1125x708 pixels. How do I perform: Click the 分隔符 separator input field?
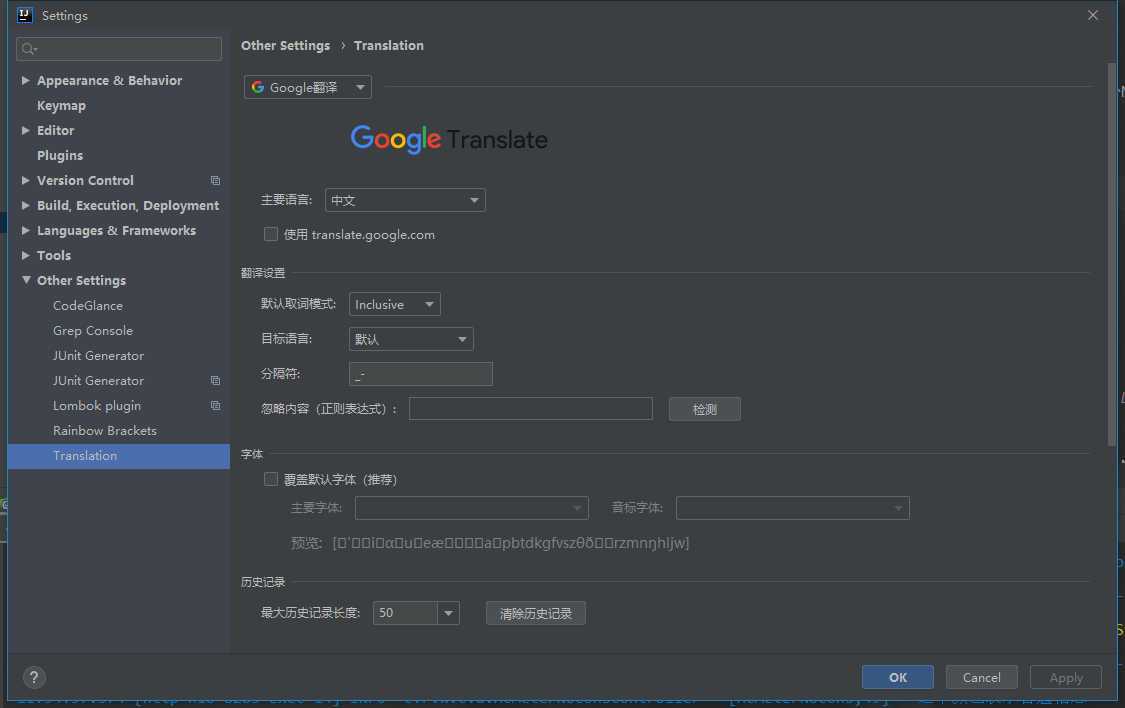point(420,374)
